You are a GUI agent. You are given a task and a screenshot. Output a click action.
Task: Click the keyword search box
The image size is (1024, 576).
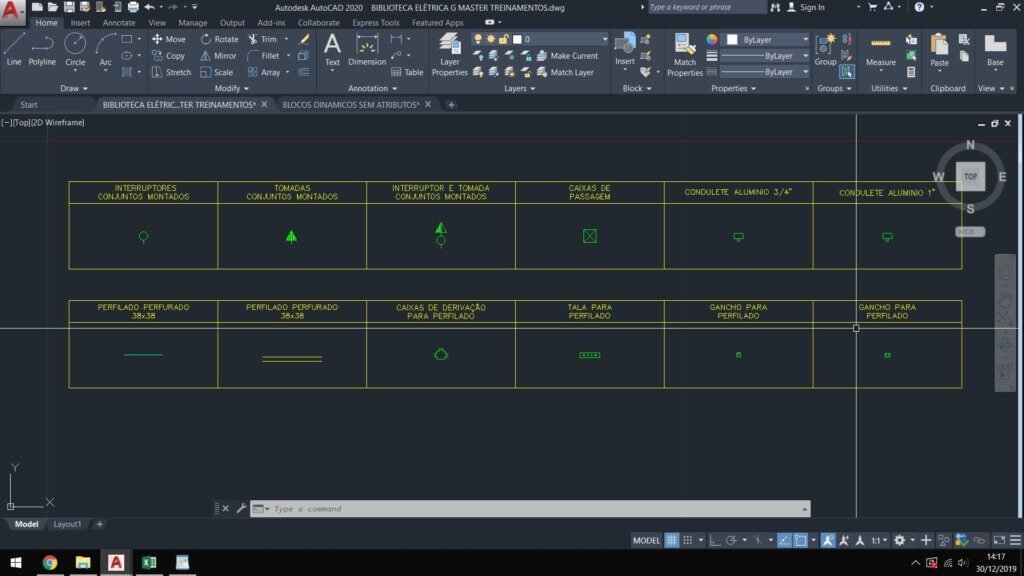(707, 7)
